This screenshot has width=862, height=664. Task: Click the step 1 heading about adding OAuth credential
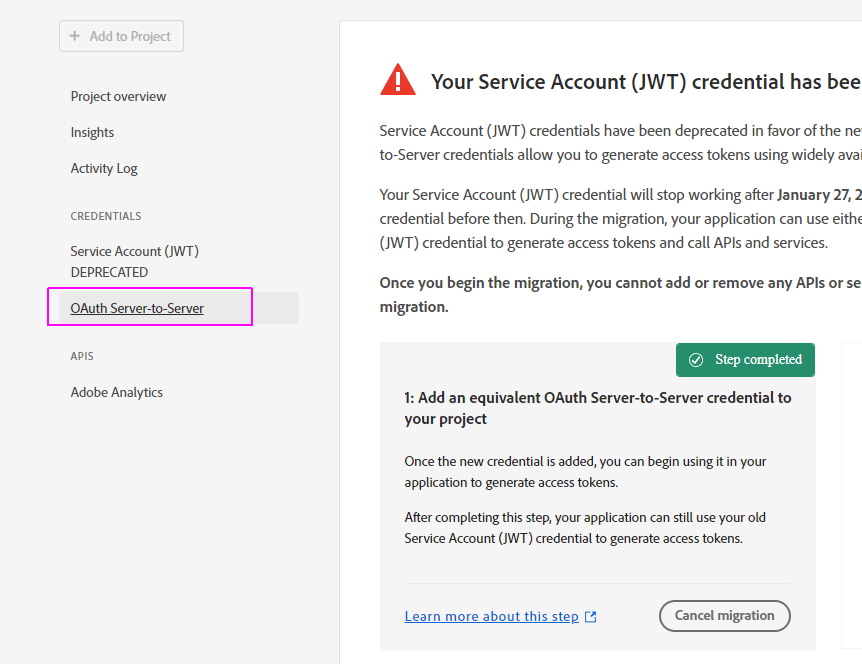pos(597,408)
